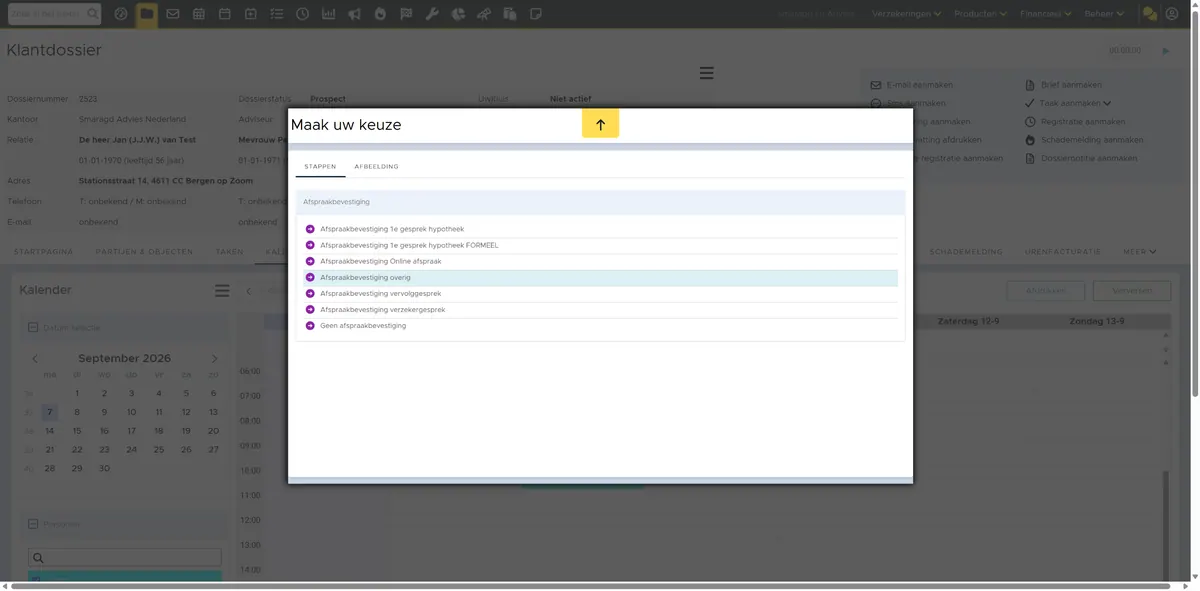
Task: Go to next month in calendar
Action: point(214,359)
